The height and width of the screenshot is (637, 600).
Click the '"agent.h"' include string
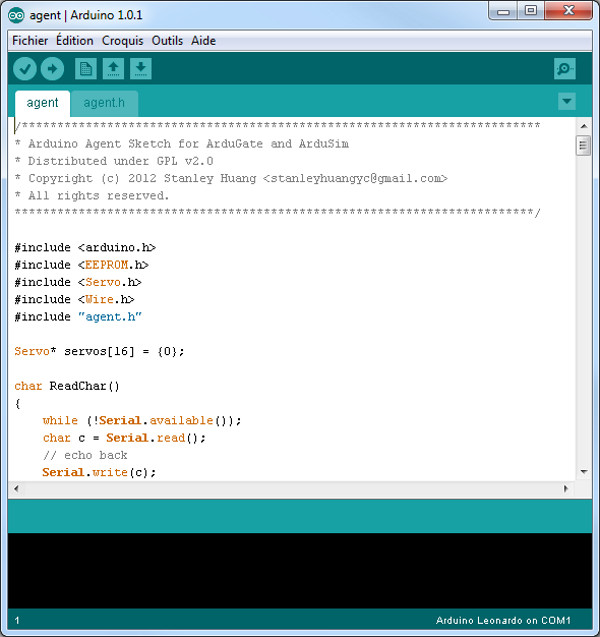[110, 317]
